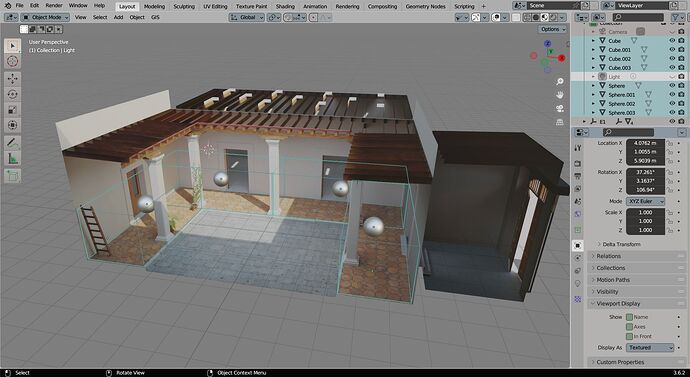
Task: Open the Object Mode dropdown
Action: click(x=45, y=17)
